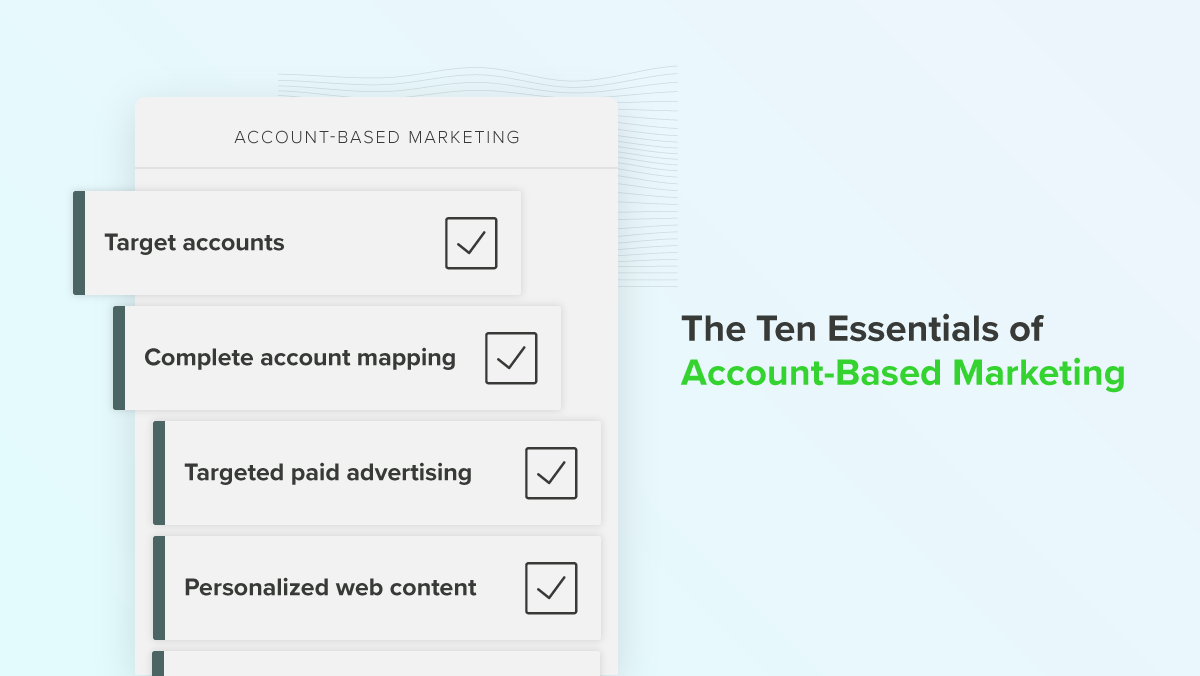Select the 'Complete account mapping' label text

tap(300, 358)
